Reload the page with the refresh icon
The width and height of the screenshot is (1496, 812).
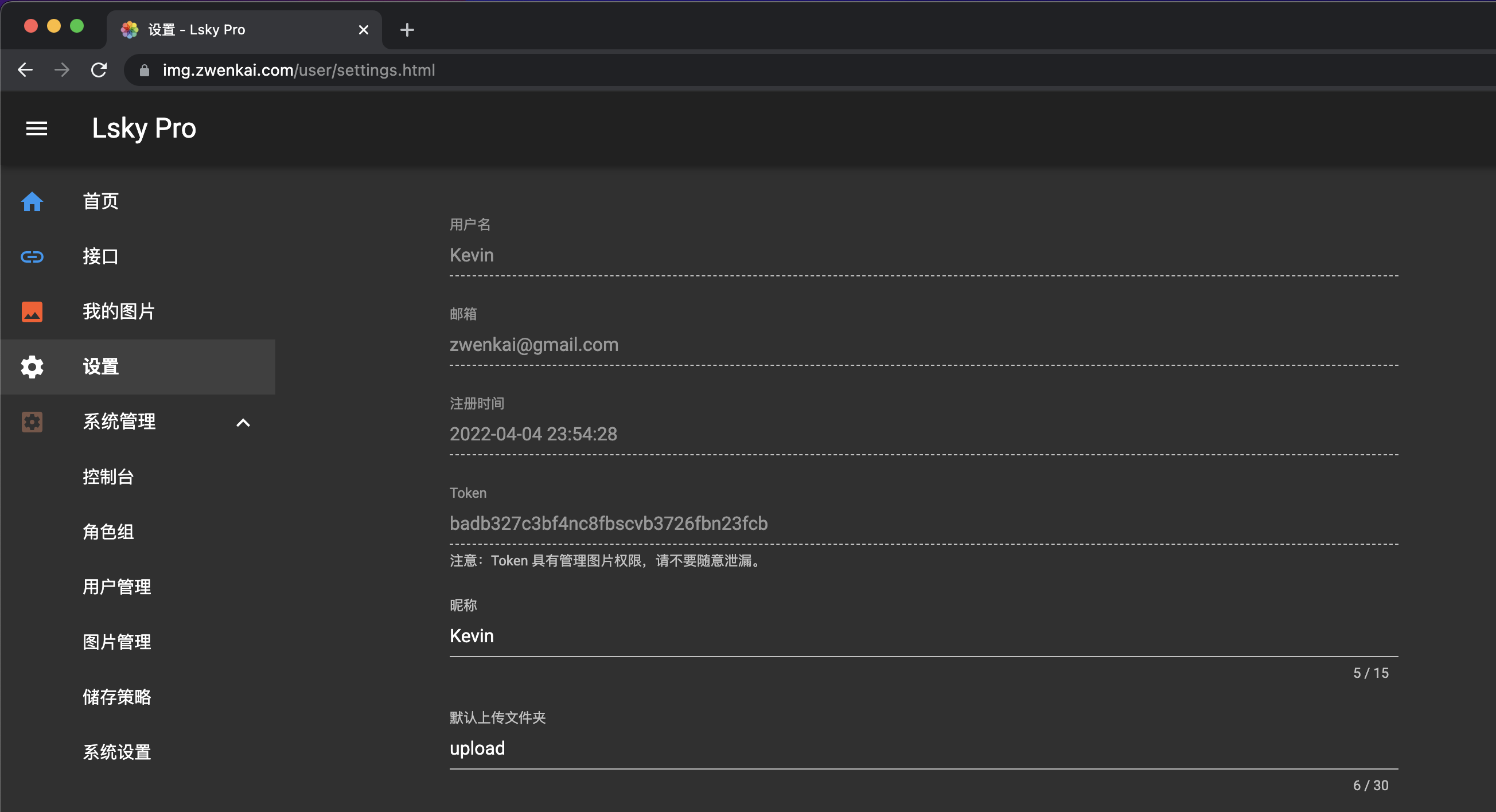tap(99, 70)
